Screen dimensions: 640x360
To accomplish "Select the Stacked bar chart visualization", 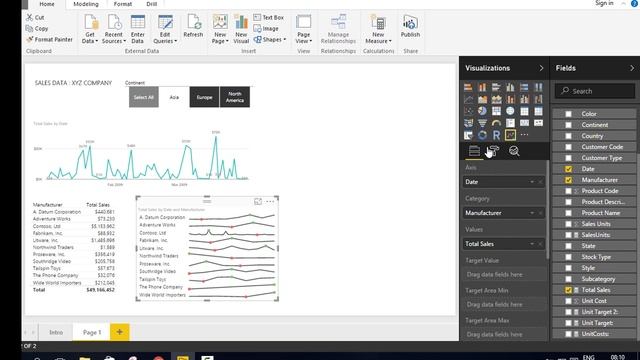I will pos(468,87).
